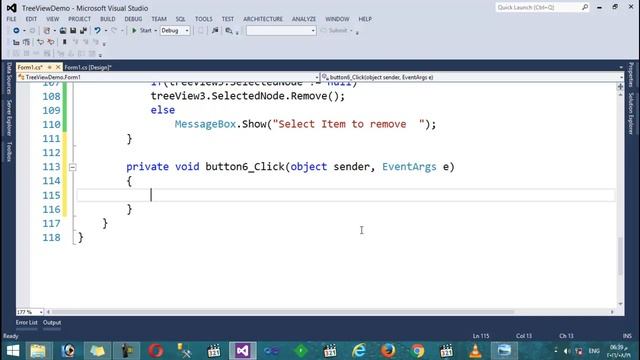Open the HELP menu
The height and width of the screenshot is (360, 640).
365,19
